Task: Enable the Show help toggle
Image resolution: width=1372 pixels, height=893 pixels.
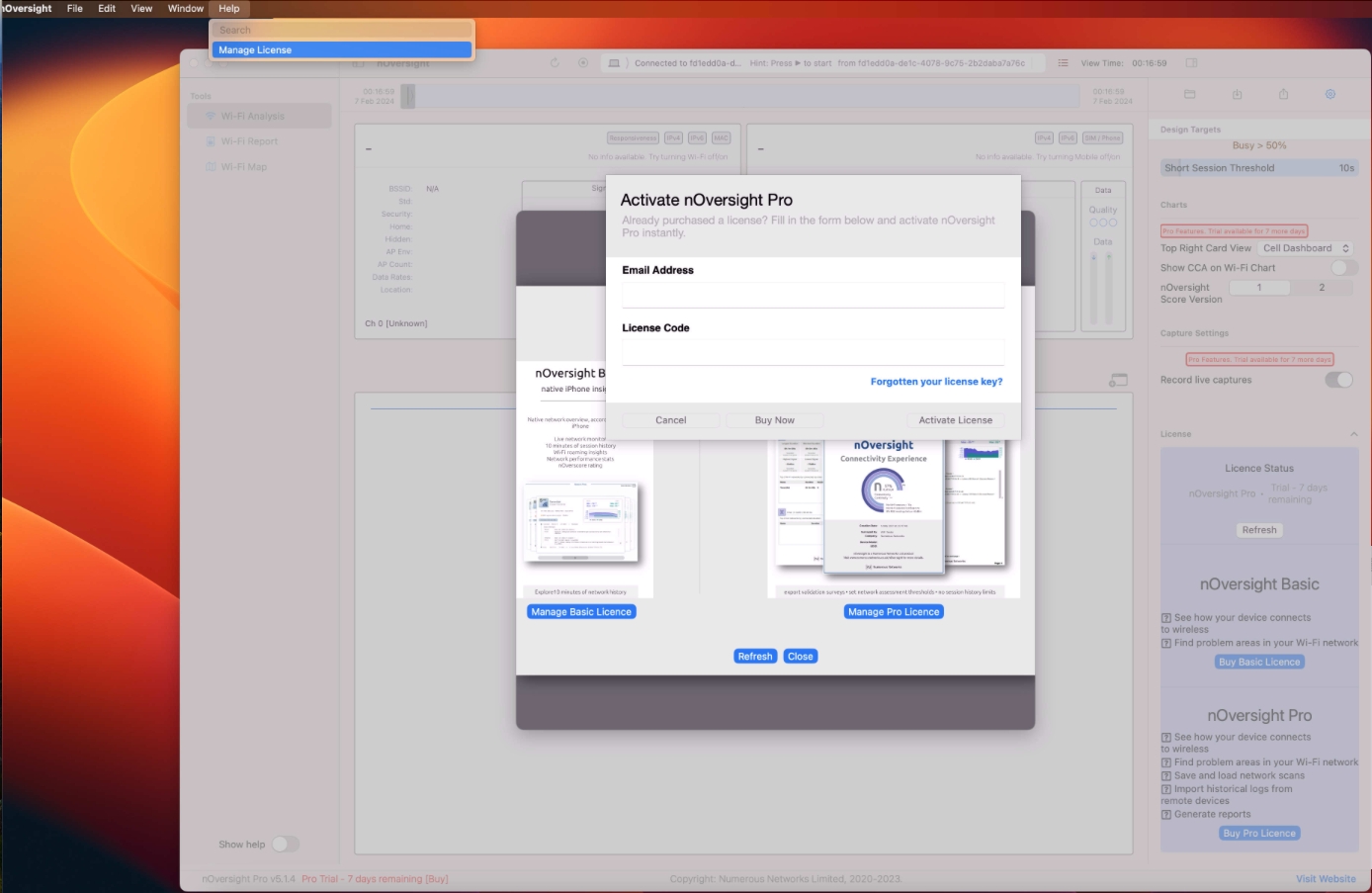Action: tap(285, 844)
